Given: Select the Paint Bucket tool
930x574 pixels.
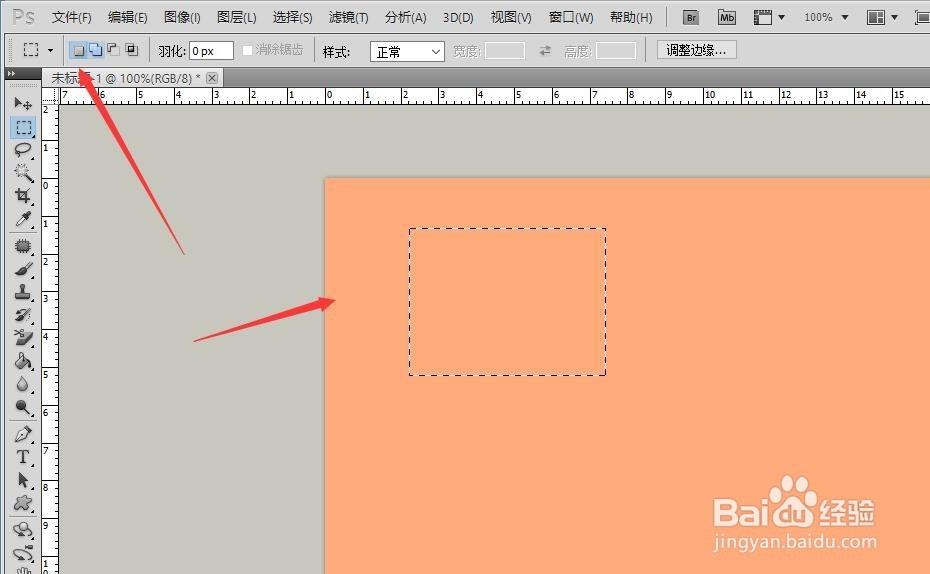Looking at the screenshot, I should coord(23,361).
